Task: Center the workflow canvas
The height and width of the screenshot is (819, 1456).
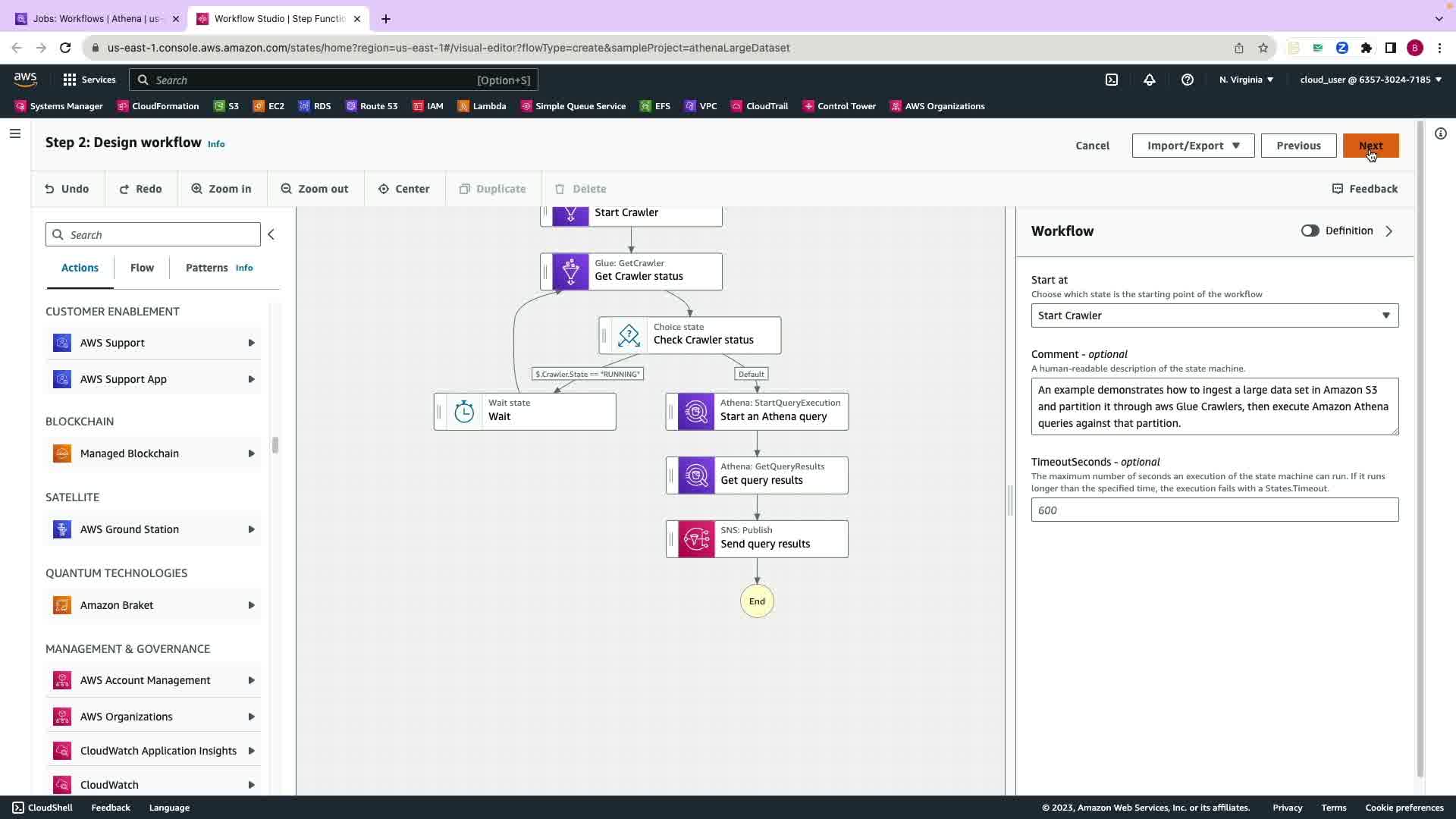Action: click(403, 189)
